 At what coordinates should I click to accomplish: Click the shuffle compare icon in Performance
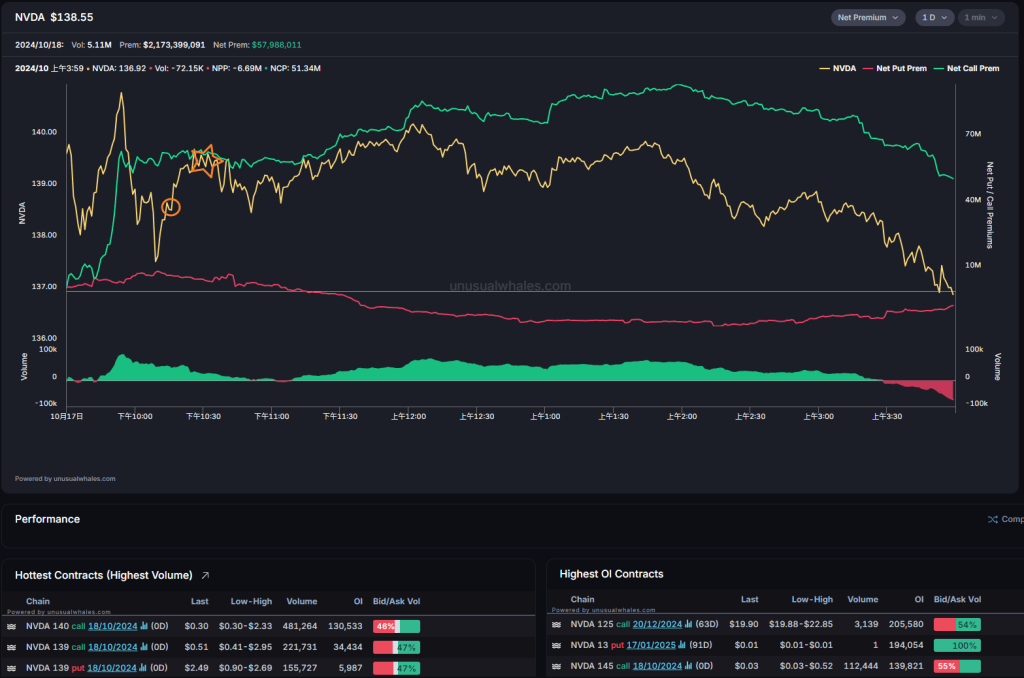pyautogui.click(x=992, y=520)
